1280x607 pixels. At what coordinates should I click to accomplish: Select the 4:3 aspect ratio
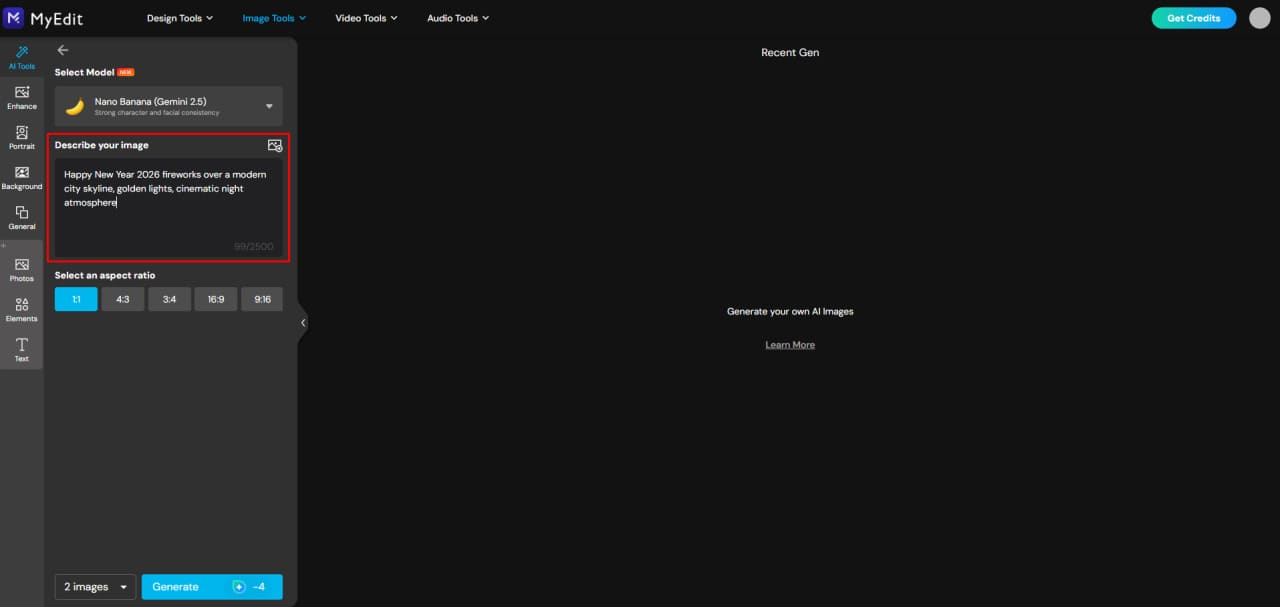tap(122, 299)
